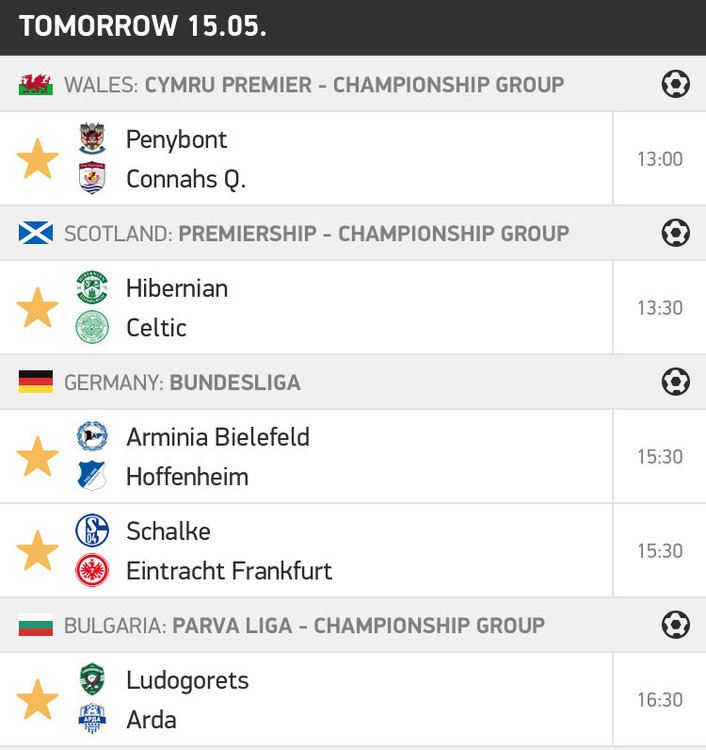
Task: Toggle favorite star for Penybont vs Connahs Q.
Action: tap(38, 159)
